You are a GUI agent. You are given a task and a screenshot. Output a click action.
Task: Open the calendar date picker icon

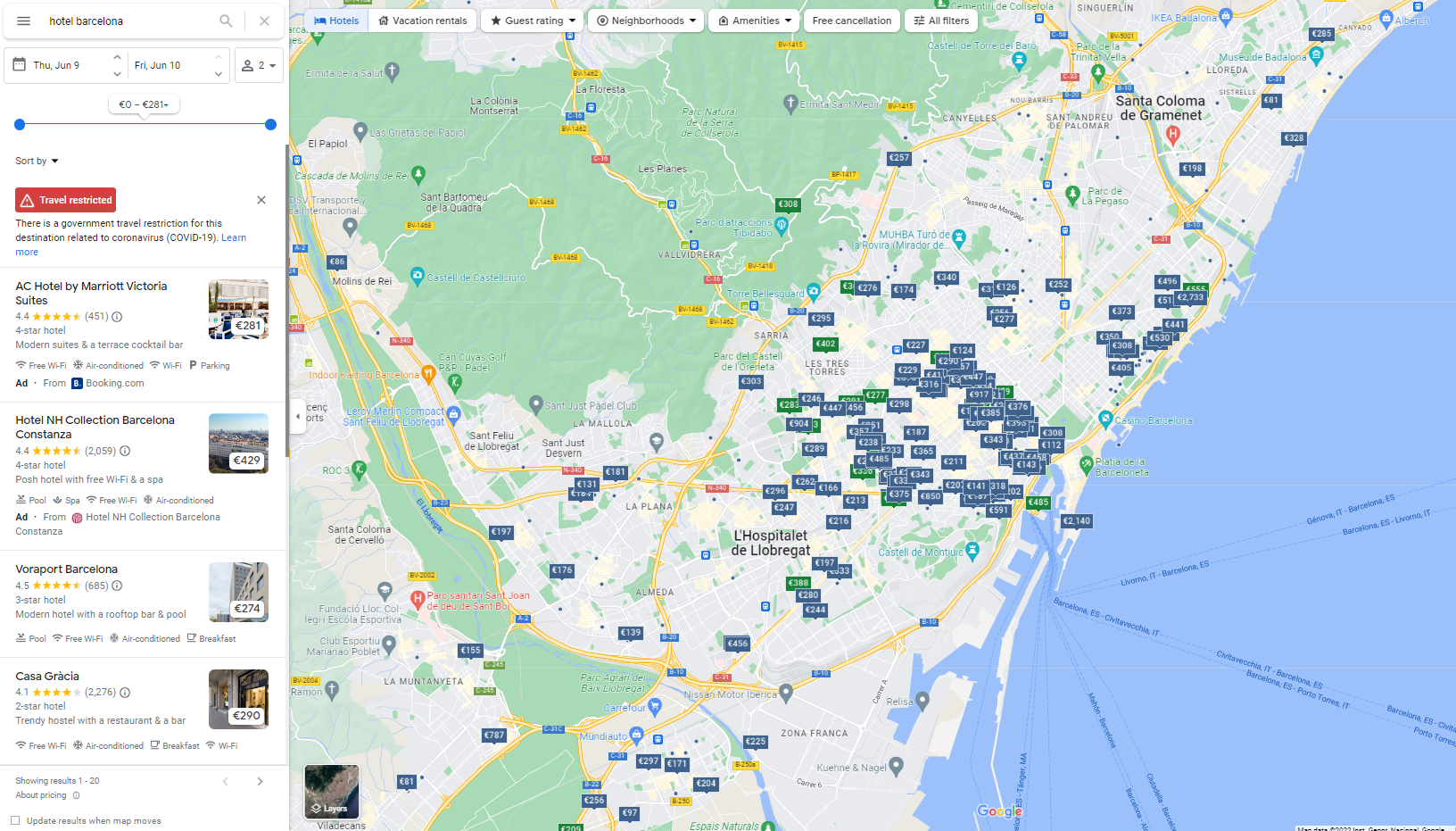[x=20, y=64]
